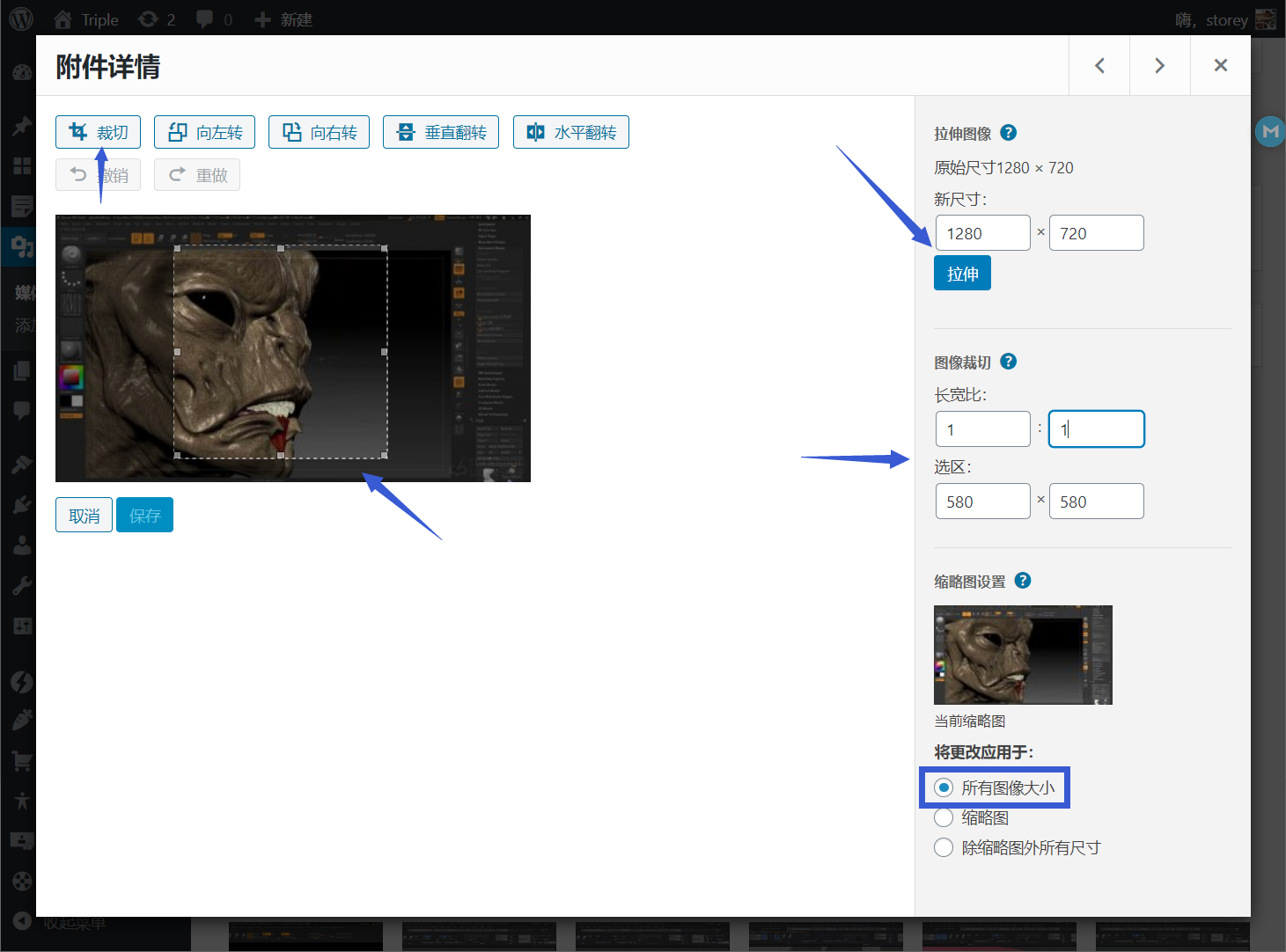
Task: Rotate image left with 向左转
Action: click(x=204, y=132)
